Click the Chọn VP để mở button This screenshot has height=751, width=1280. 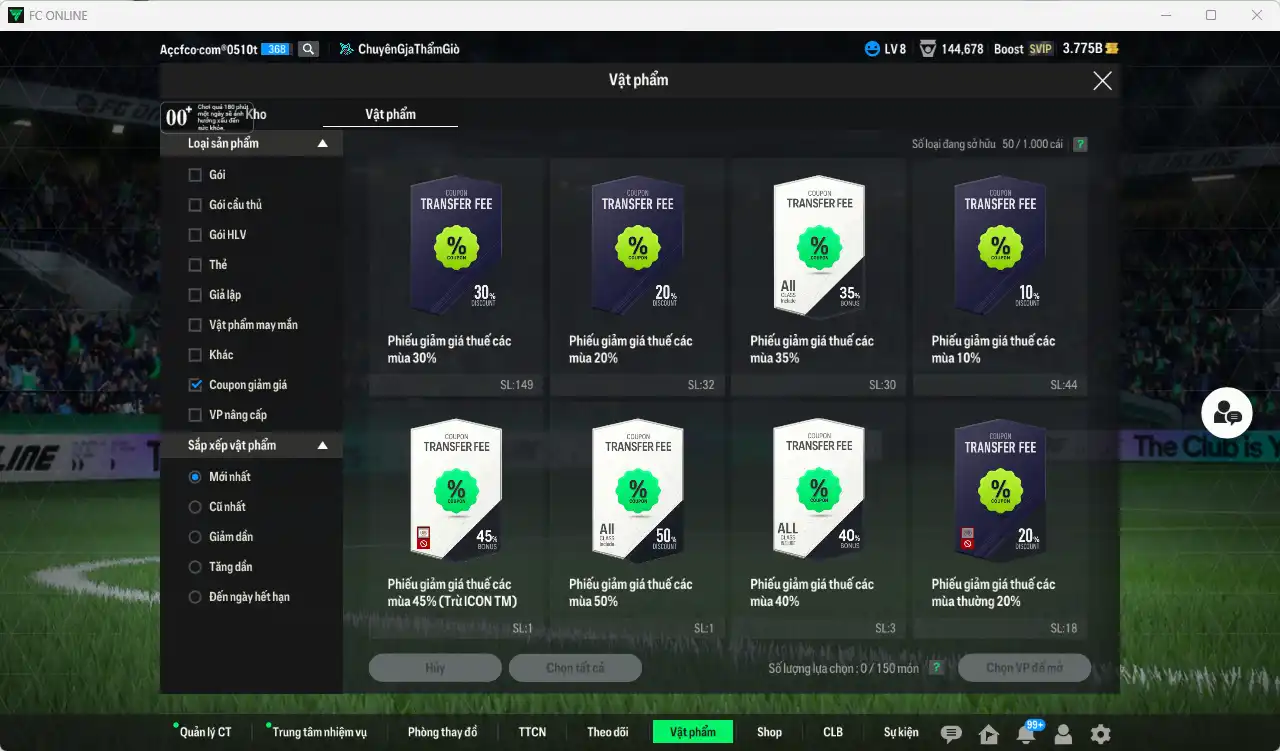tap(1024, 668)
